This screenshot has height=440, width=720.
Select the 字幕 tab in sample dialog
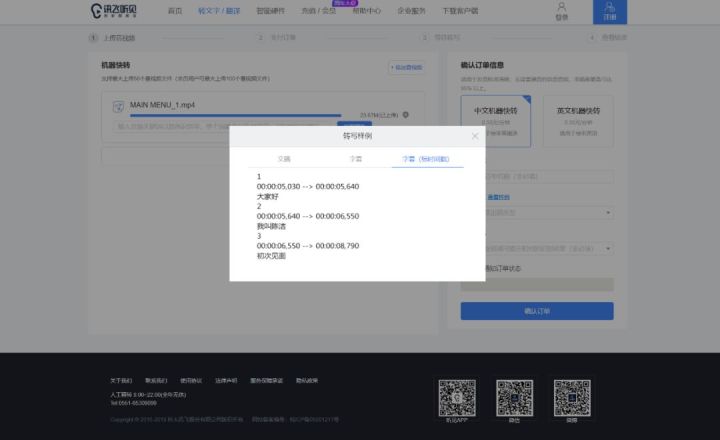pos(355,159)
